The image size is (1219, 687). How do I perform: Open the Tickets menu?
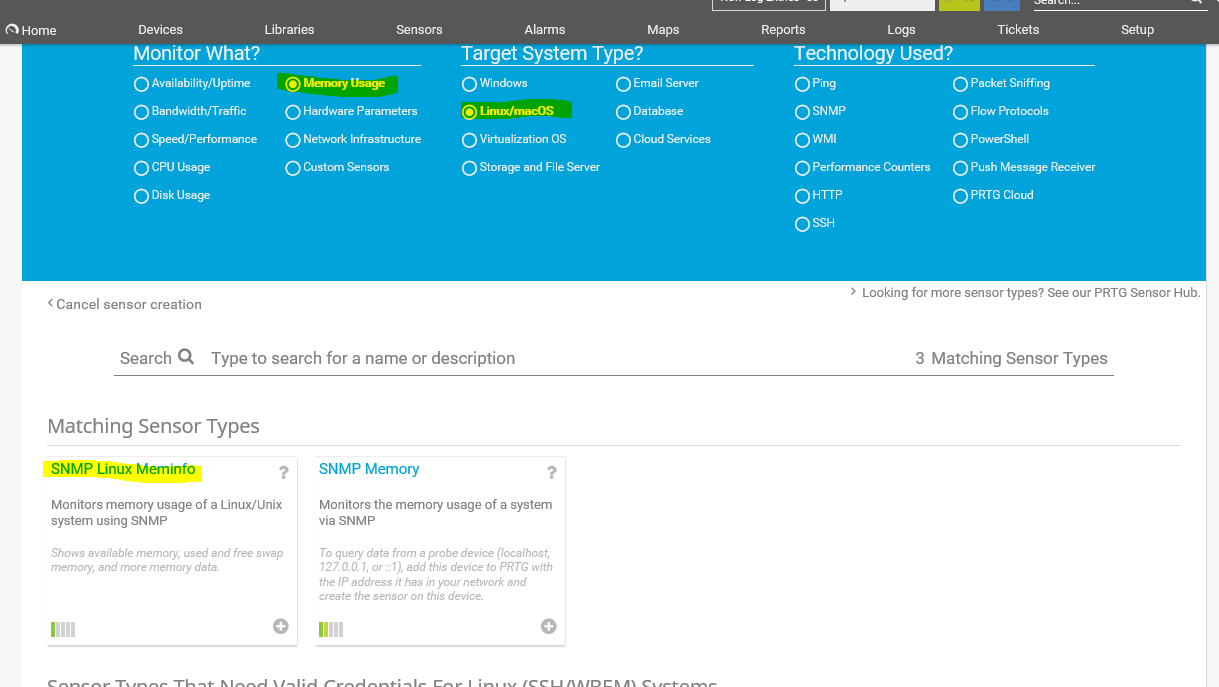point(1018,30)
